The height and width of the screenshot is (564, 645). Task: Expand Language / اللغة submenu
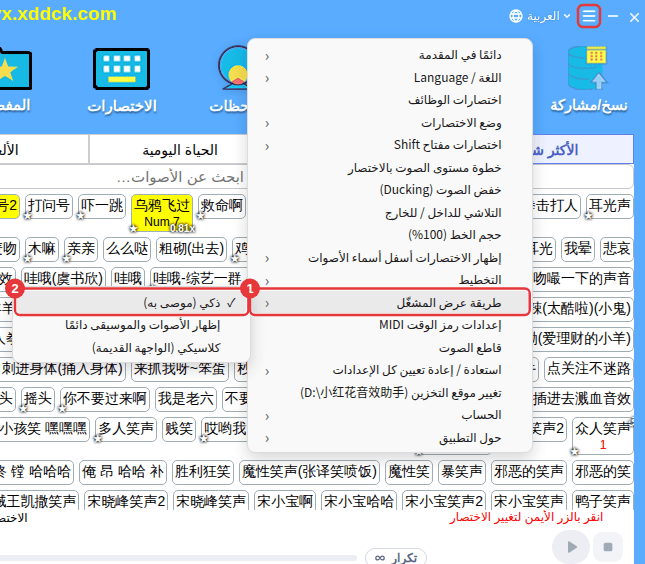[x=390, y=78]
